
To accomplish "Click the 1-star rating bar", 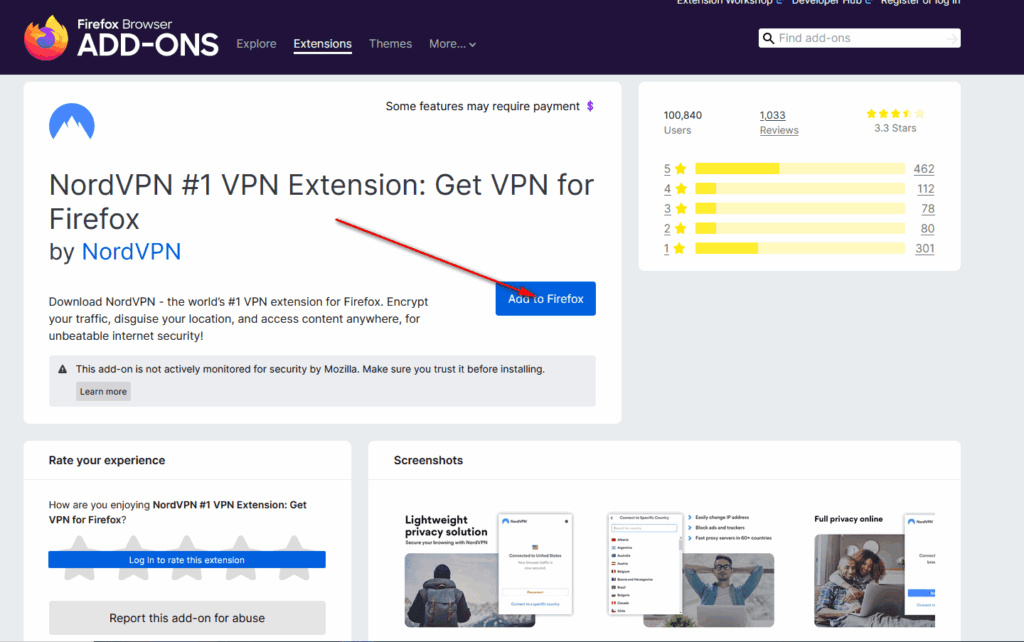I will coord(800,248).
